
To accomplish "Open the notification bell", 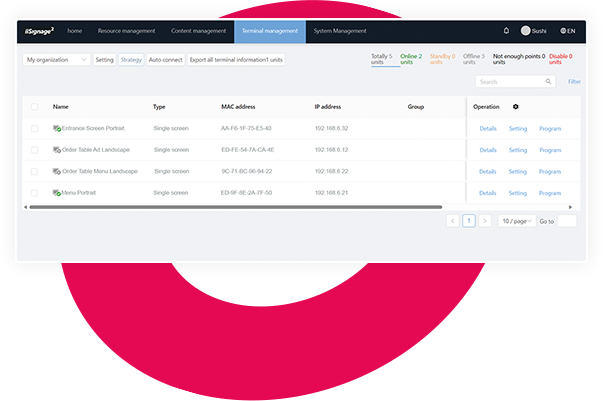I will (506, 31).
